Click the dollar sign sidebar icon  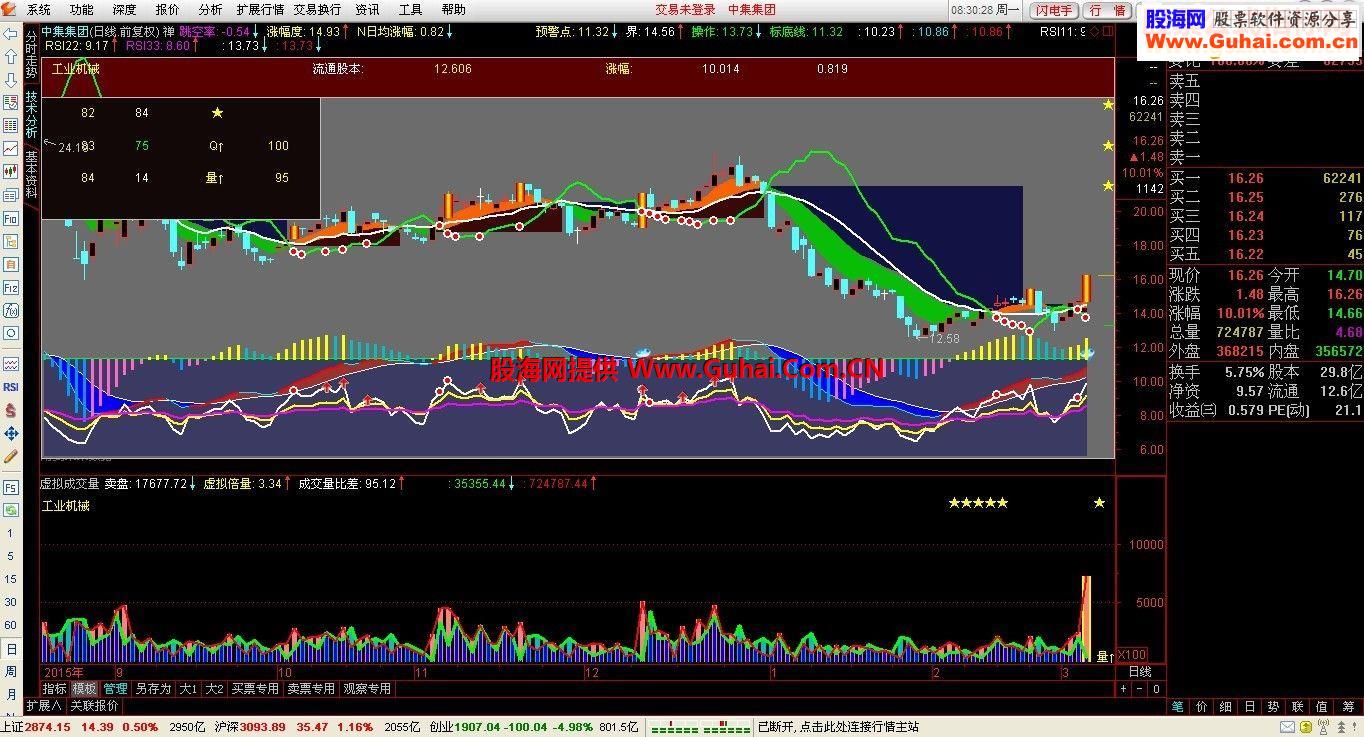11,410
